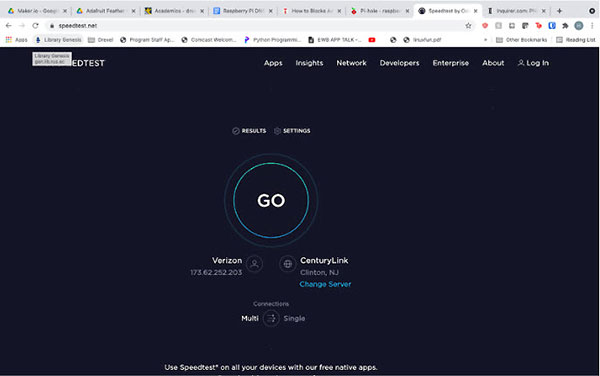Open the browser extensions puzzle icon

point(565,26)
